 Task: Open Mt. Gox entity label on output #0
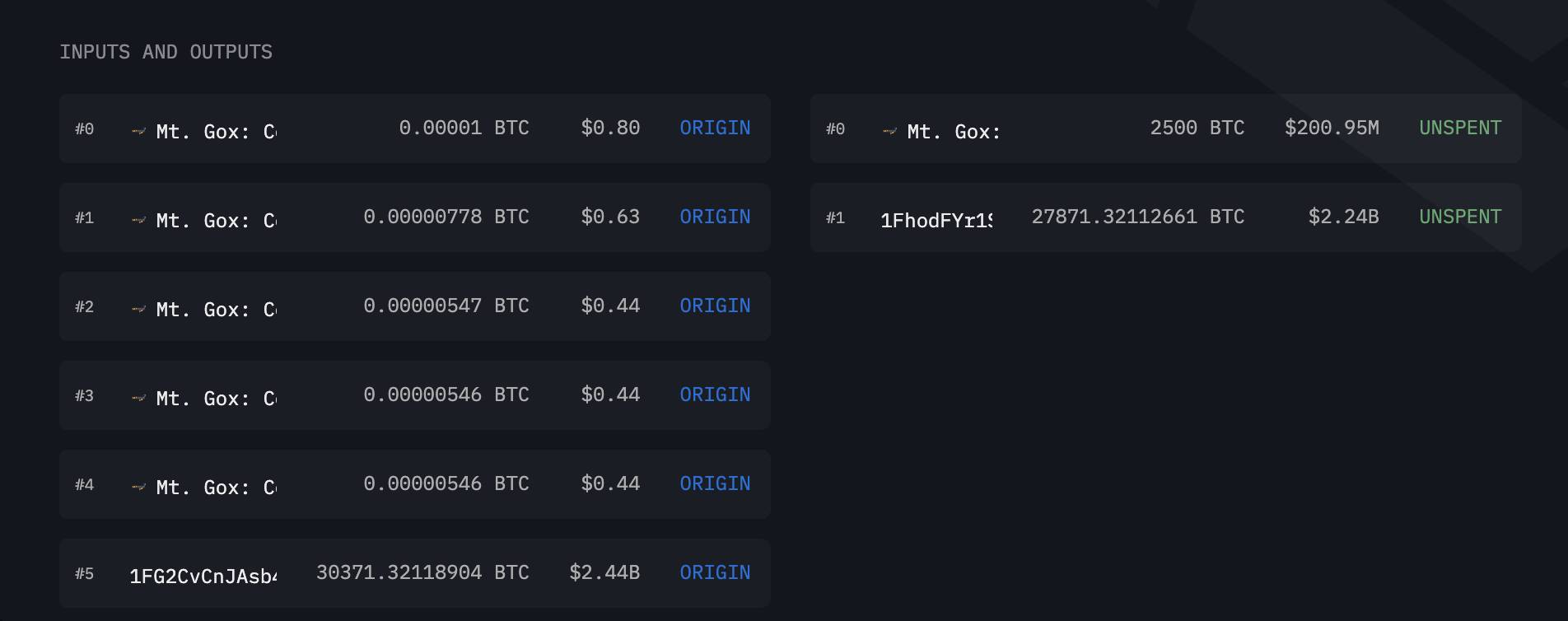coord(954,132)
